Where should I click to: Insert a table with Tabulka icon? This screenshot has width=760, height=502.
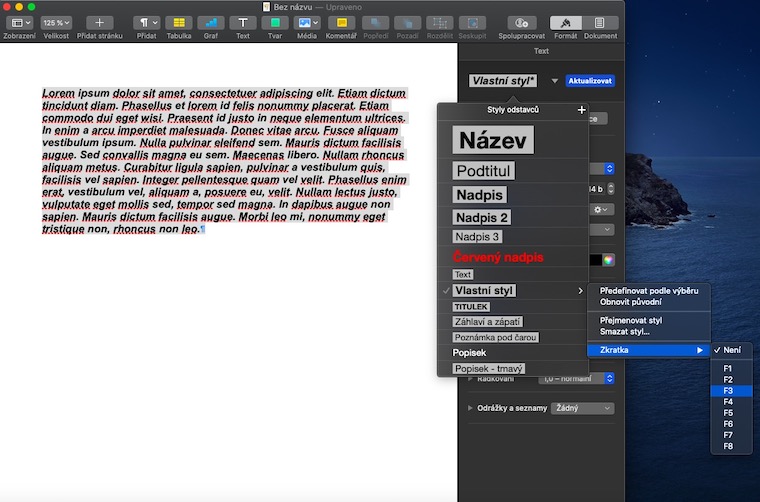[x=179, y=23]
